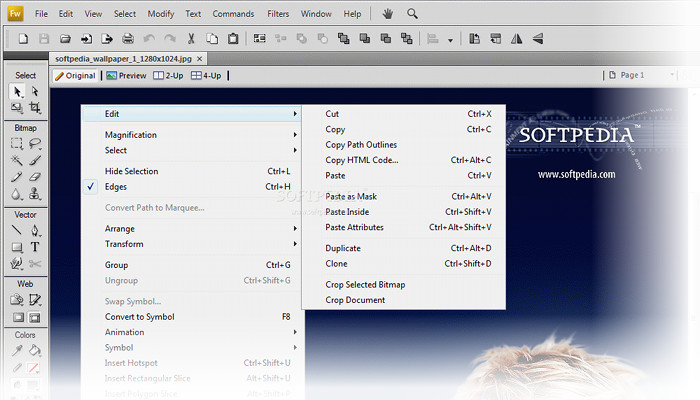Screen dimensions: 700x400
Task: Click the Hand tool in menu bar
Action: pos(388,14)
